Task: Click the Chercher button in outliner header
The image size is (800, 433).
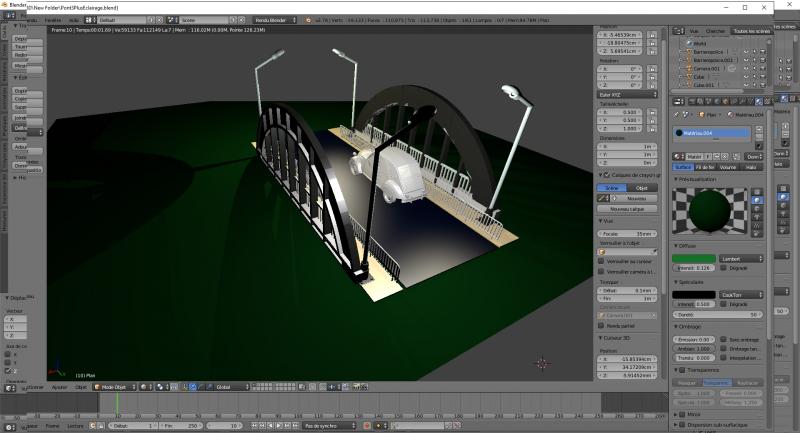Action: coord(715,31)
